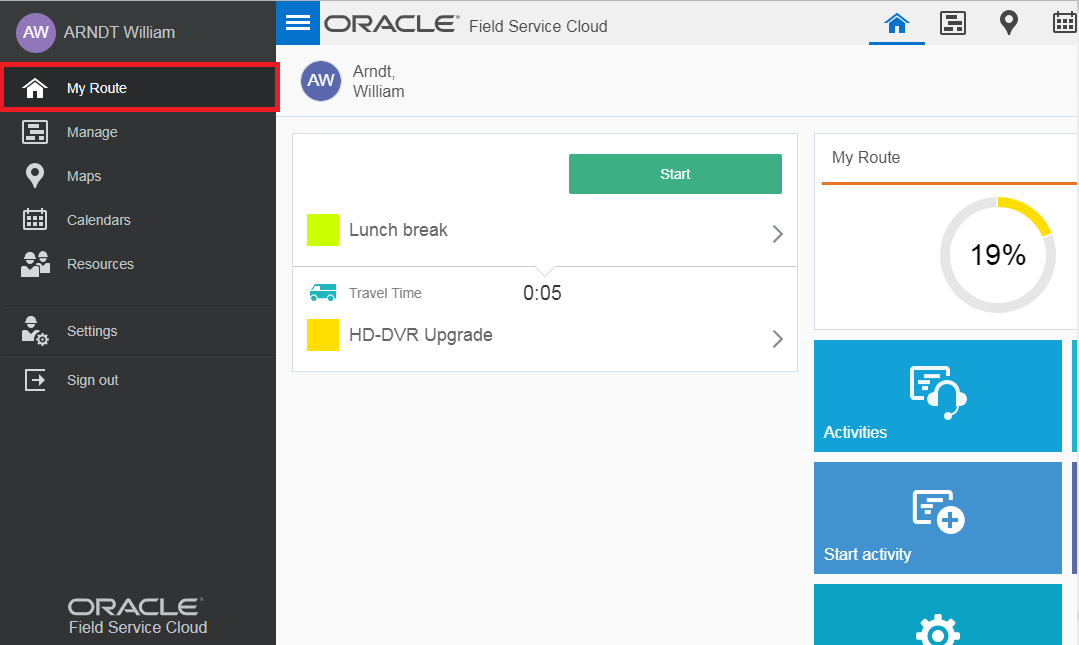This screenshot has width=1079, height=645.
Task: Expand HD-DVR Upgrade chevron arrow
Action: [778, 339]
